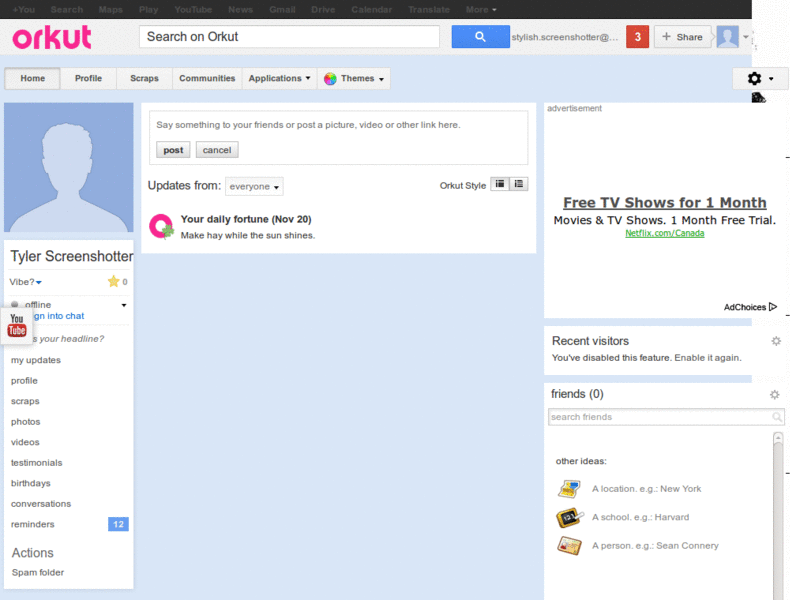Open birthdays in sidebar
The width and height of the screenshot is (800, 600).
[31, 483]
